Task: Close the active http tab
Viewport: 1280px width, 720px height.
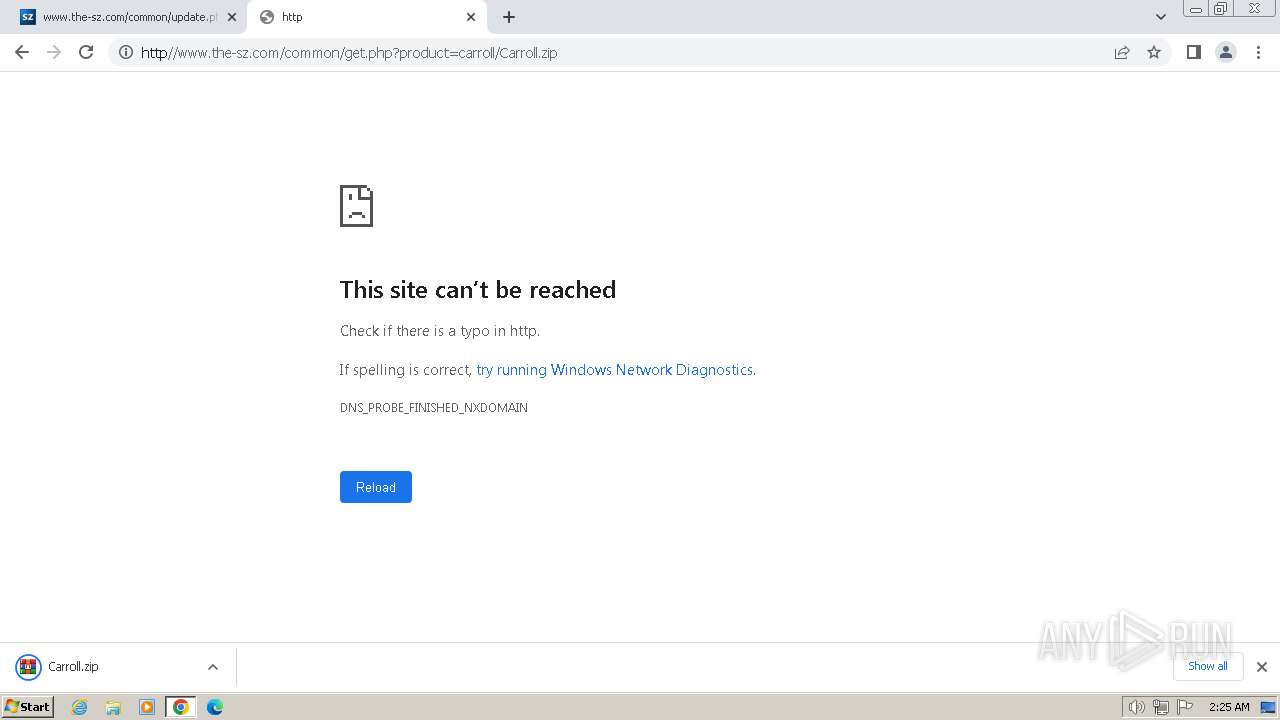Action: tap(471, 17)
